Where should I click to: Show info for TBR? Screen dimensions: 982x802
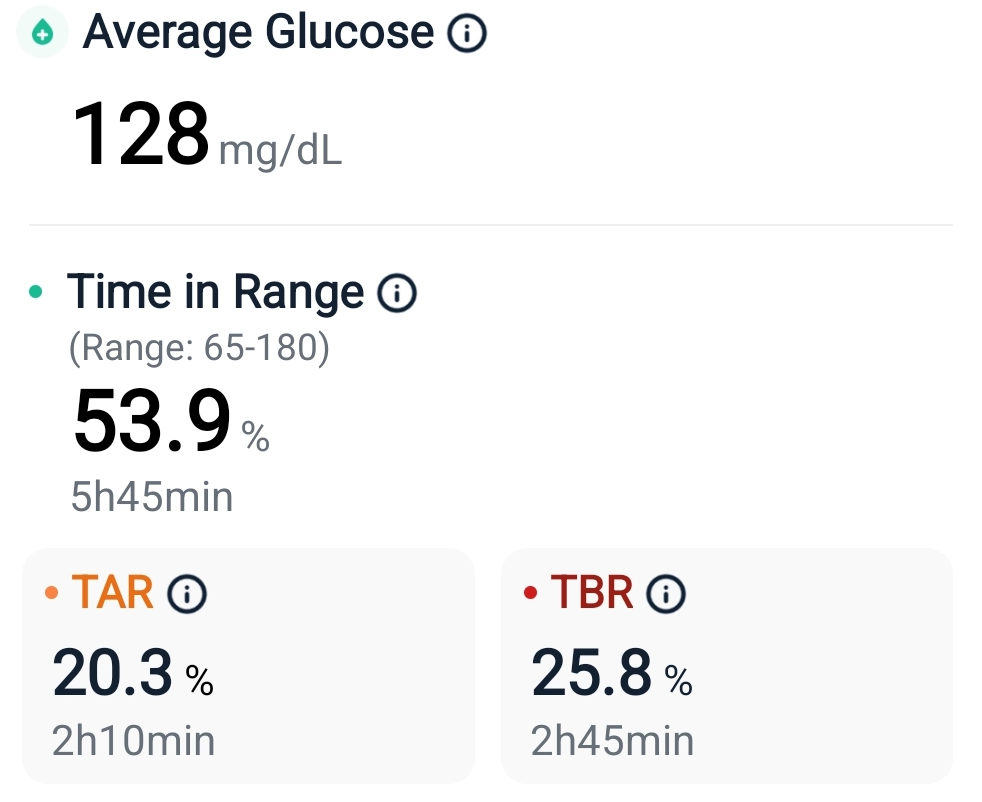[x=666, y=594]
